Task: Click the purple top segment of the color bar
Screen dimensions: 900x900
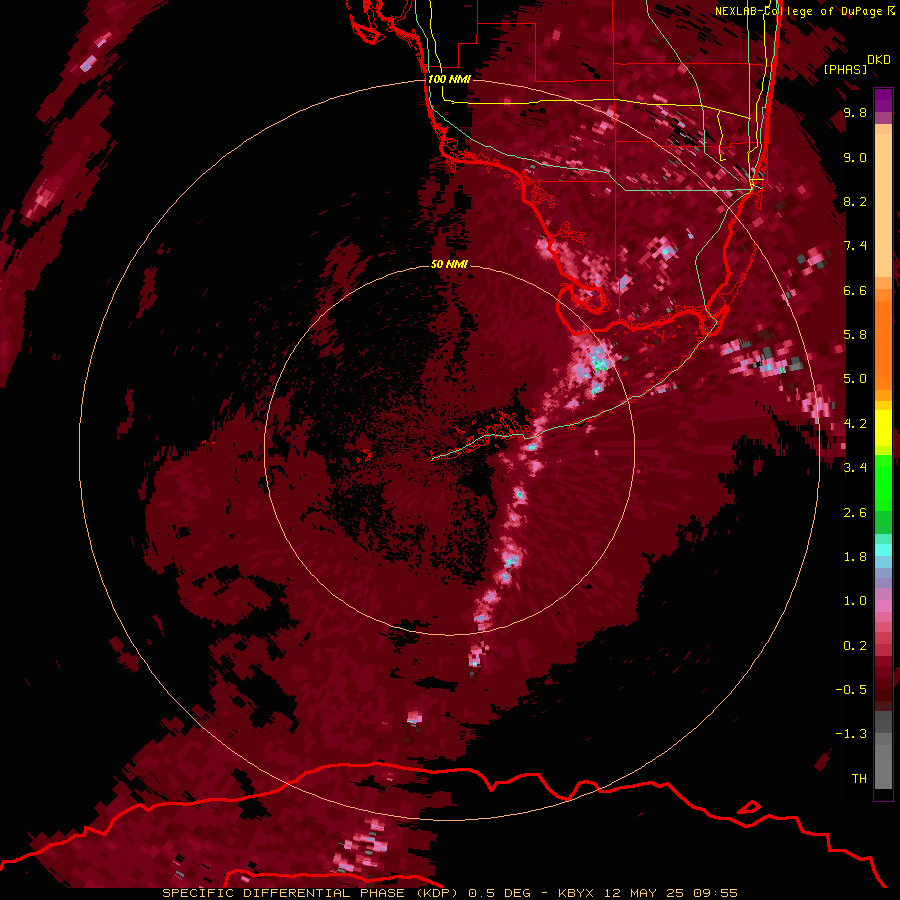Action: coord(883,100)
